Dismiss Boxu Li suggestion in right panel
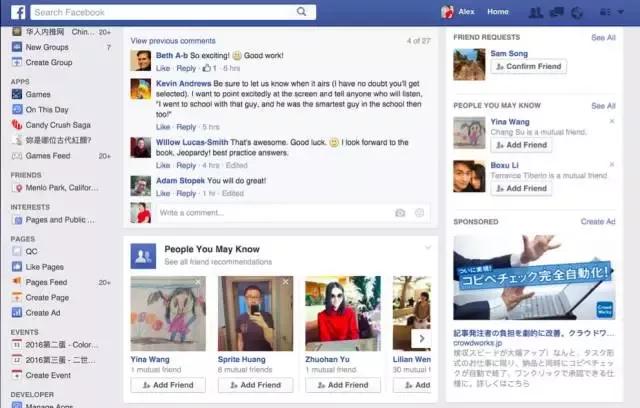The image size is (640, 408). pos(611,164)
